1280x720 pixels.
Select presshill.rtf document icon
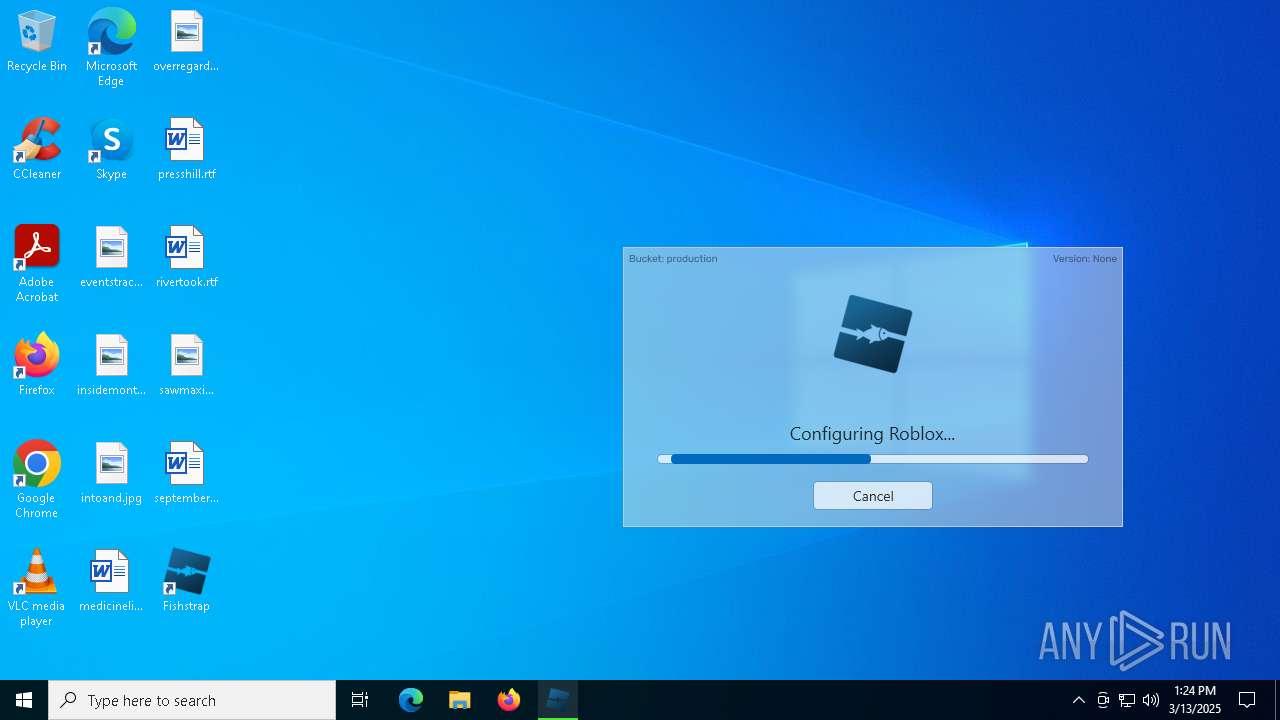(x=186, y=150)
